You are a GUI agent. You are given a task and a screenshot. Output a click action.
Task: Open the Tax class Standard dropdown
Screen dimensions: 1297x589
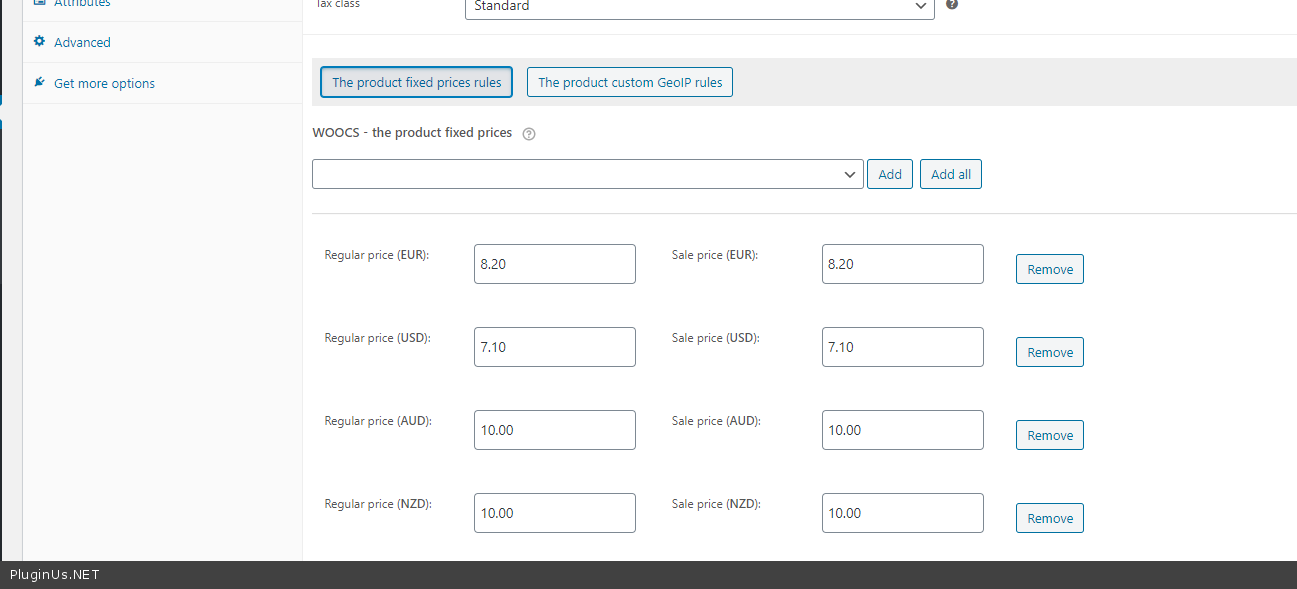699,7
